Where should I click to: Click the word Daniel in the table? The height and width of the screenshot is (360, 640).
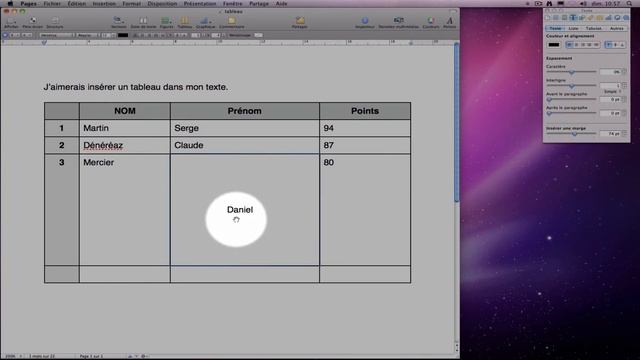[x=240, y=209]
